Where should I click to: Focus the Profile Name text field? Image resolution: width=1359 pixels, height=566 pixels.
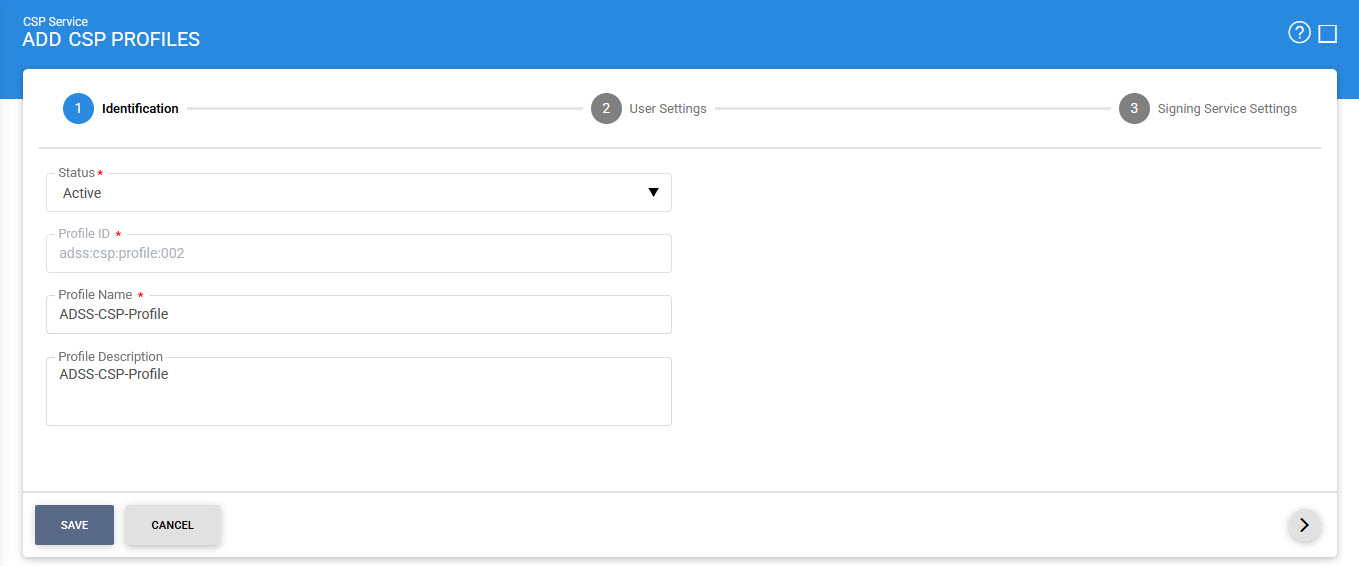click(358, 315)
